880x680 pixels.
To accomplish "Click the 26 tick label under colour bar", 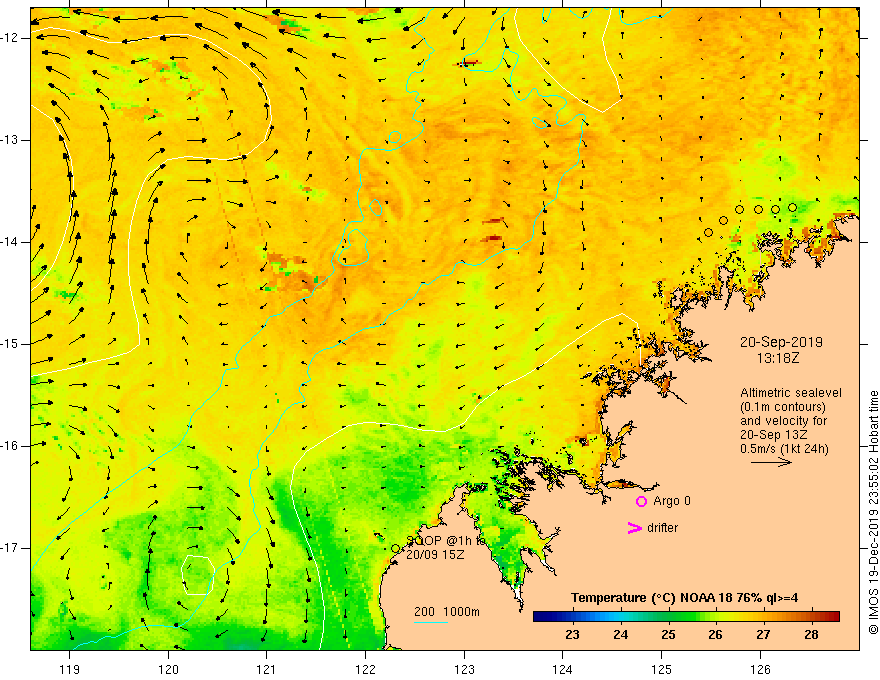I will [x=715, y=635].
